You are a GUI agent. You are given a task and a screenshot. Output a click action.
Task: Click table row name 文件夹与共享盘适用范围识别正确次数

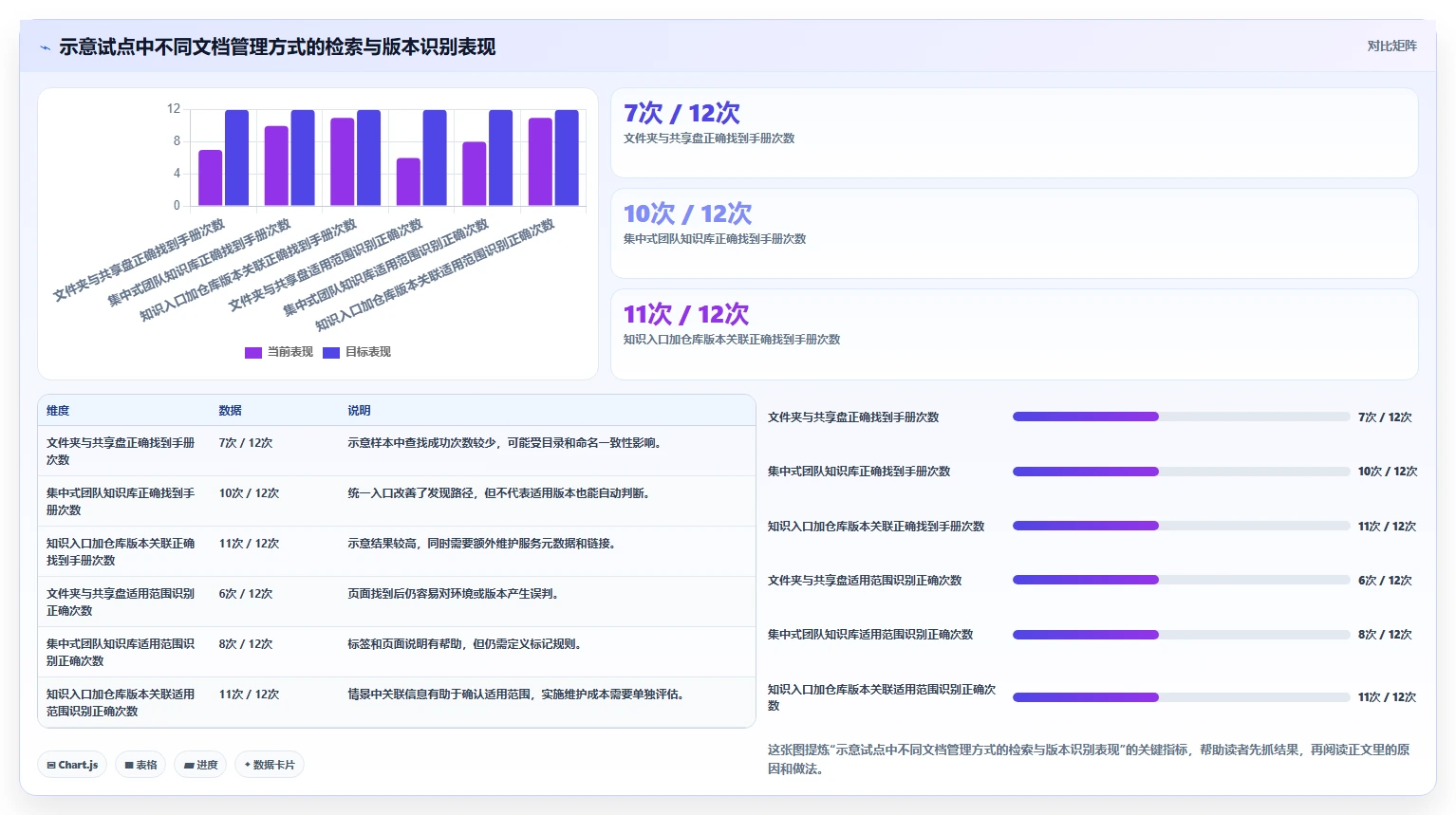pyautogui.click(x=121, y=602)
